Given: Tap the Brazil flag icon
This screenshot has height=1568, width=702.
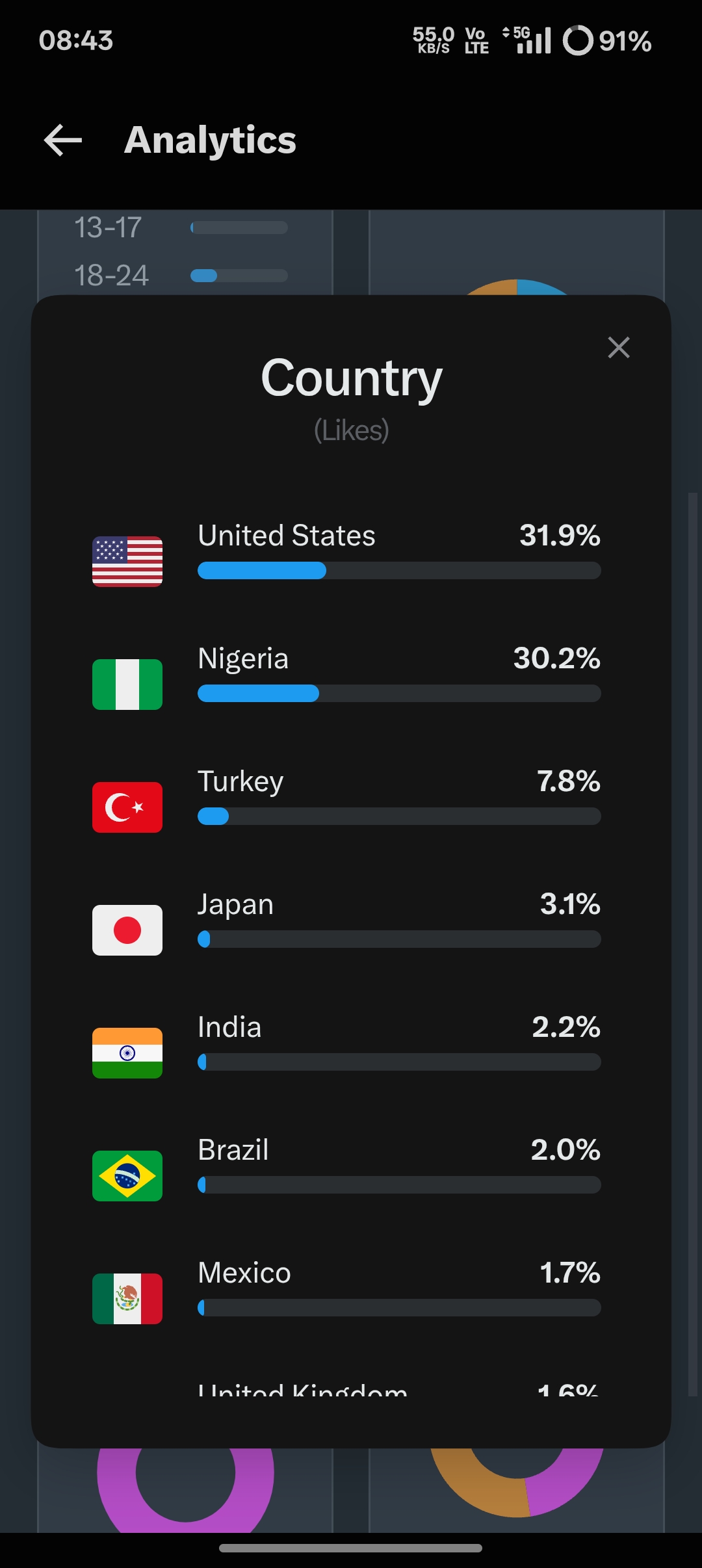Looking at the screenshot, I should click(127, 1176).
